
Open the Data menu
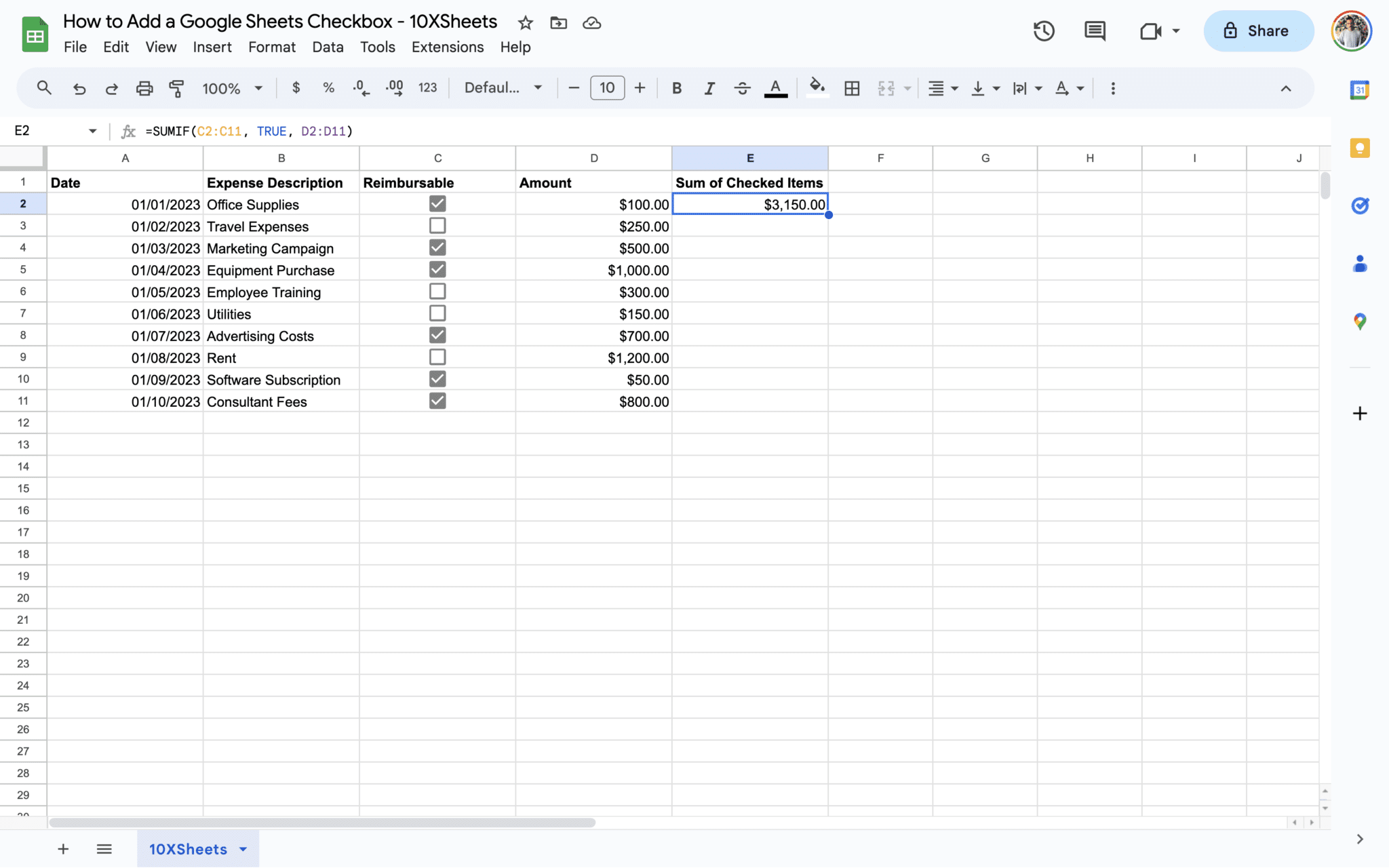(x=328, y=47)
